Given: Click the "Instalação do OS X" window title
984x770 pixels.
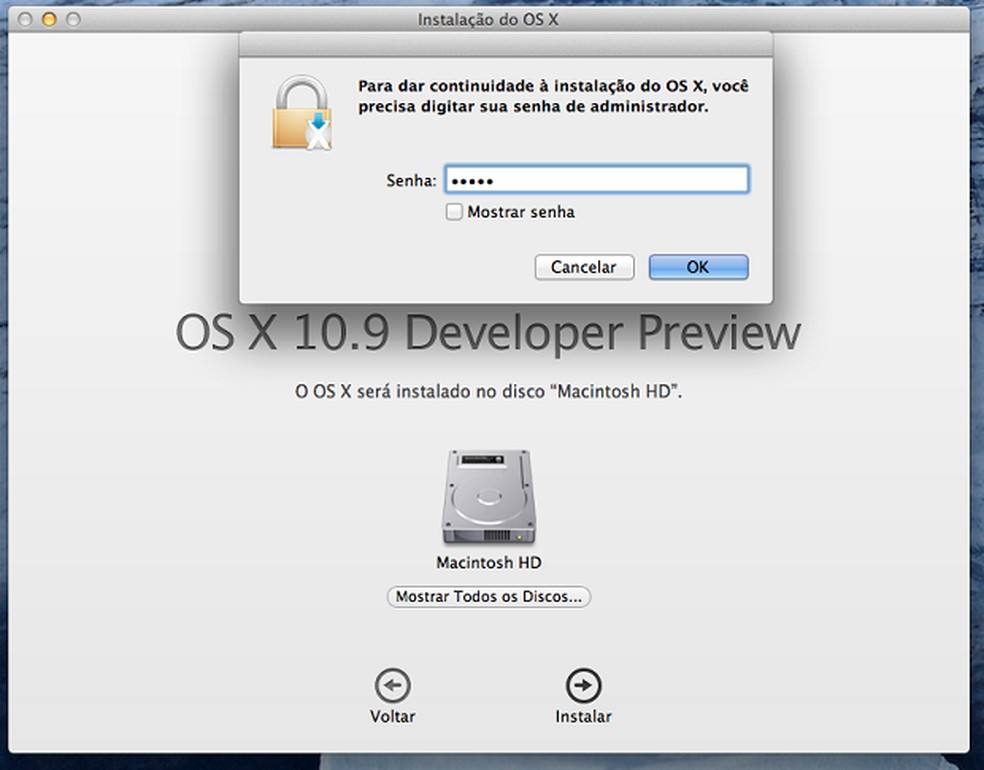Looking at the screenshot, I should [x=488, y=20].
